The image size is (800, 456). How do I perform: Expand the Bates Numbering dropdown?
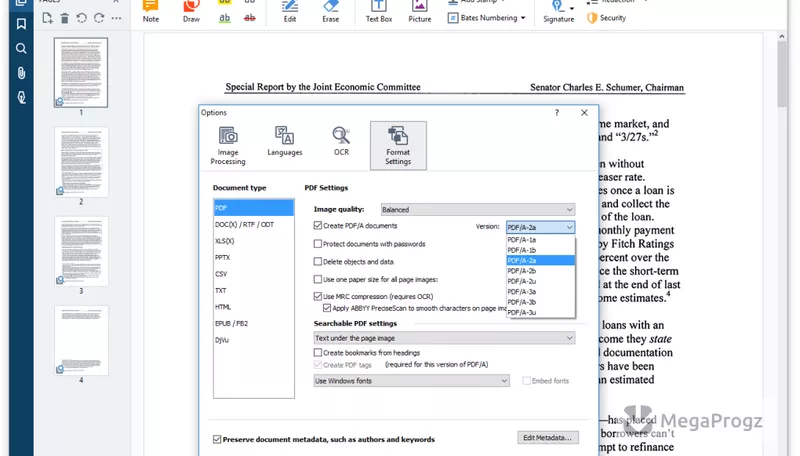tap(523, 18)
